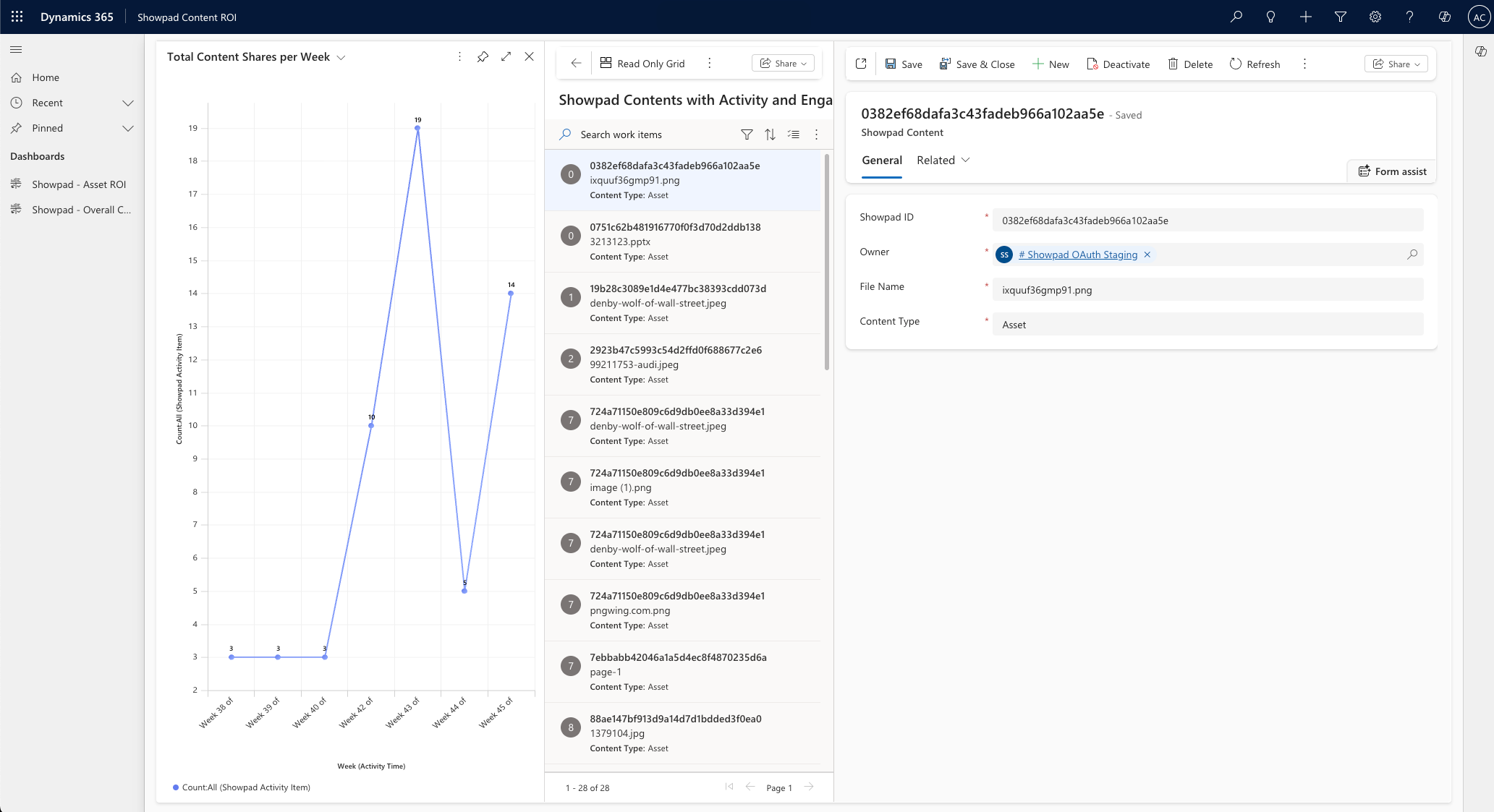
Task: Switch to the General tab
Action: coord(881,160)
